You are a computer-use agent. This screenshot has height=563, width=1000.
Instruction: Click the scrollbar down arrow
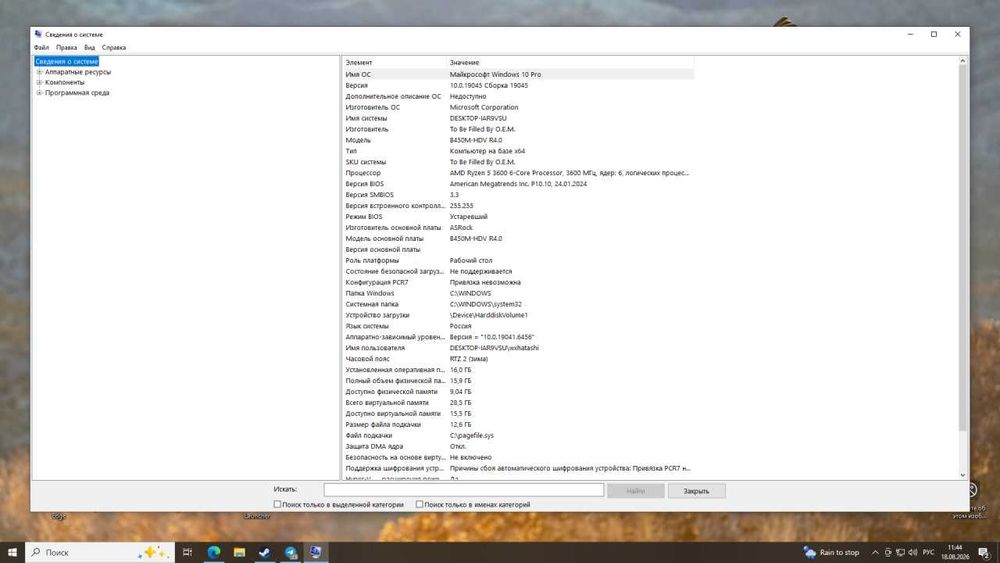point(962,475)
